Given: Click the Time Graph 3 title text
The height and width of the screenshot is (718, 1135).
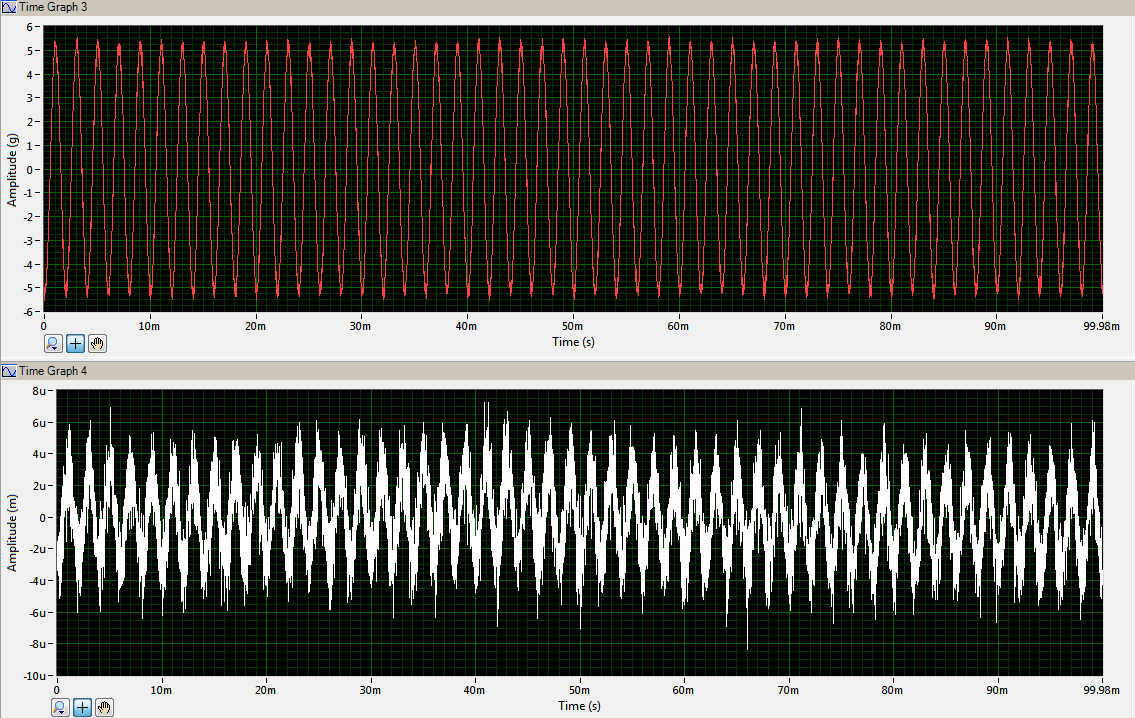Looking at the screenshot, I should pyautogui.click(x=53, y=7).
